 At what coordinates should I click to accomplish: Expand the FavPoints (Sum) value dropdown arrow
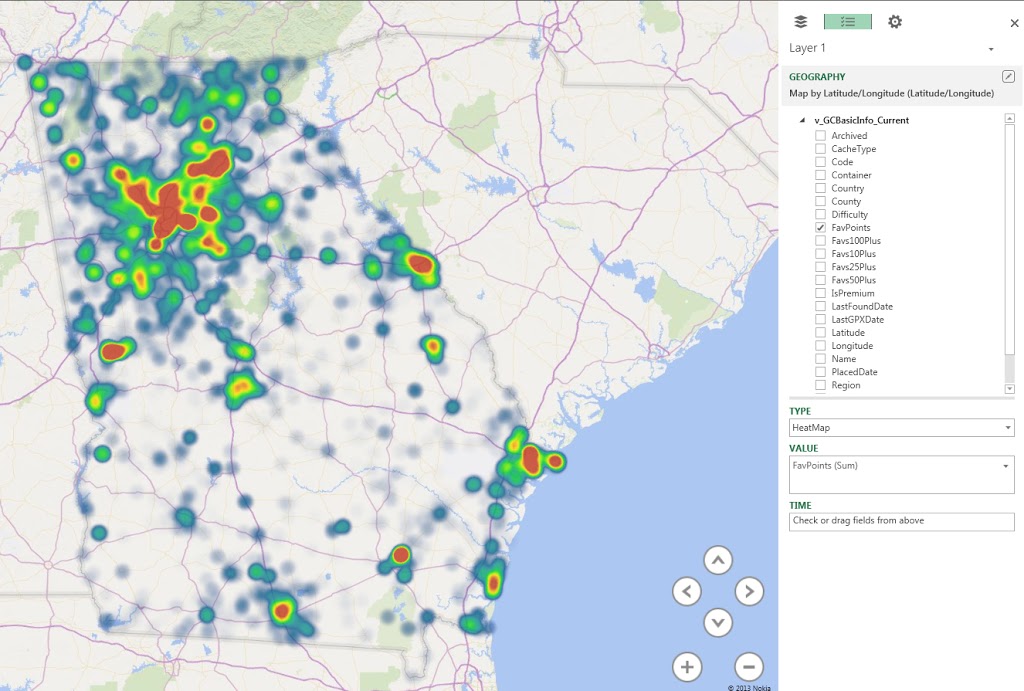(x=1006, y=466)
